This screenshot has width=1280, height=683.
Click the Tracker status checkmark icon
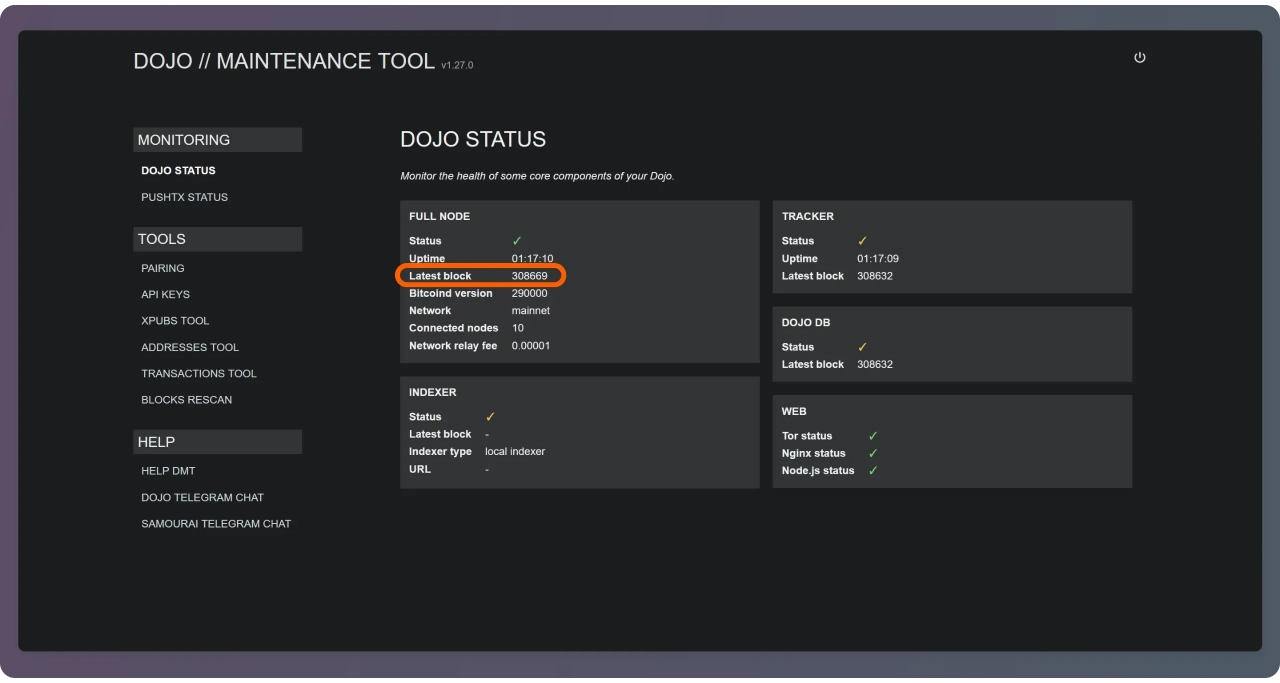862,241
